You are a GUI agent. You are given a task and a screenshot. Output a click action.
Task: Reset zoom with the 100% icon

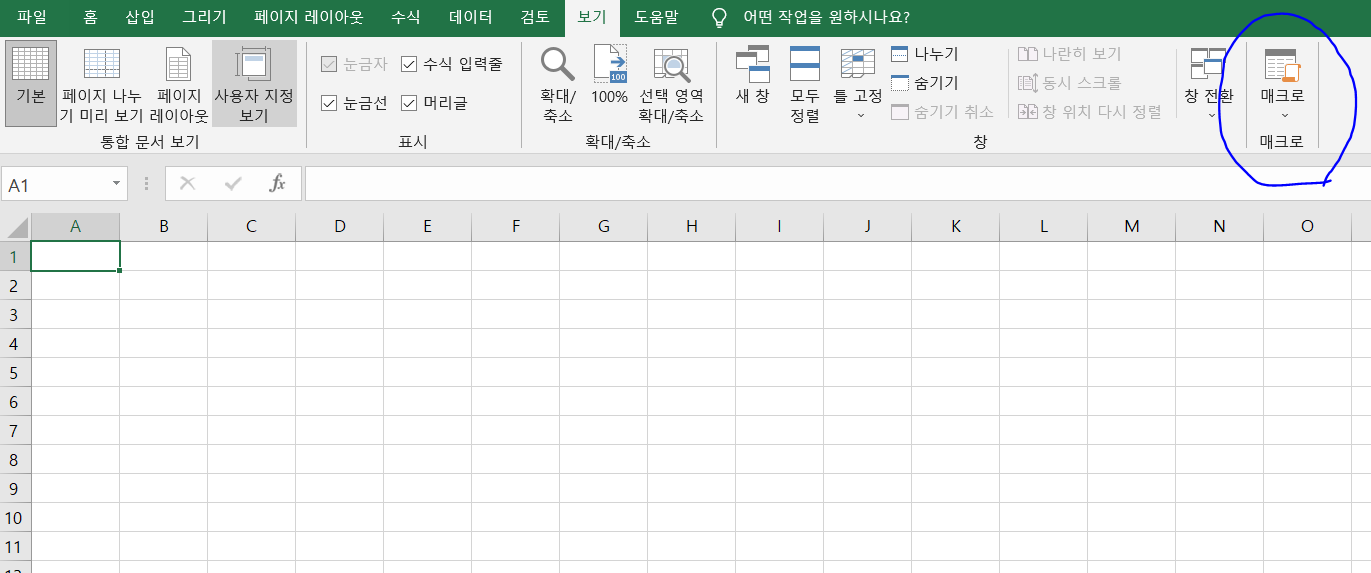(609, 65)
